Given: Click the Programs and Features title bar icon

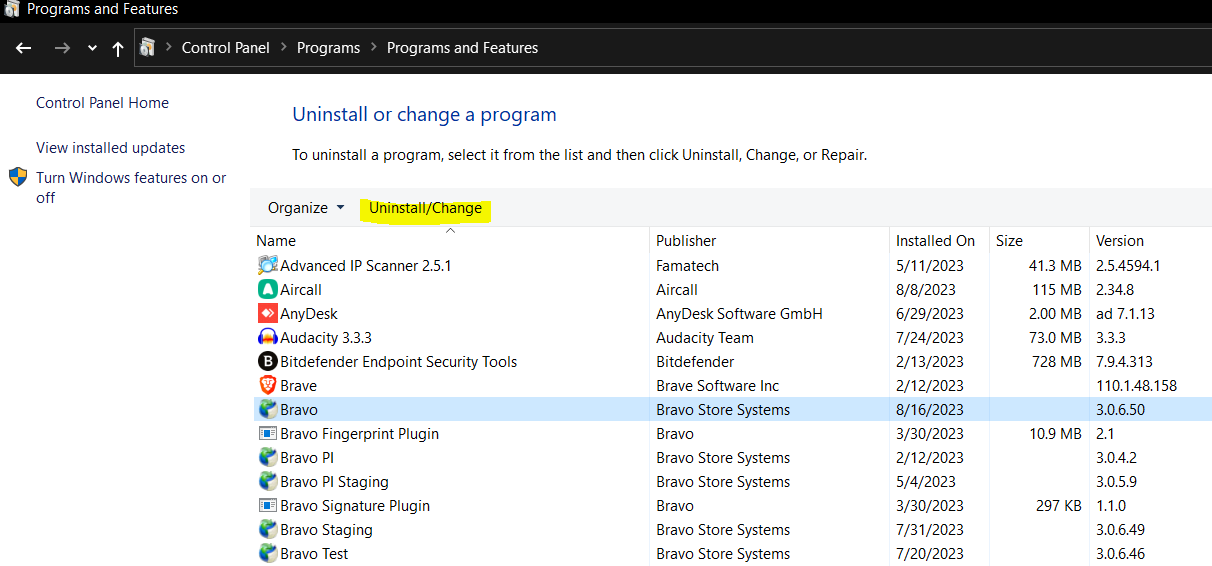Looking at the screenshot, I should tap(11, 9).
